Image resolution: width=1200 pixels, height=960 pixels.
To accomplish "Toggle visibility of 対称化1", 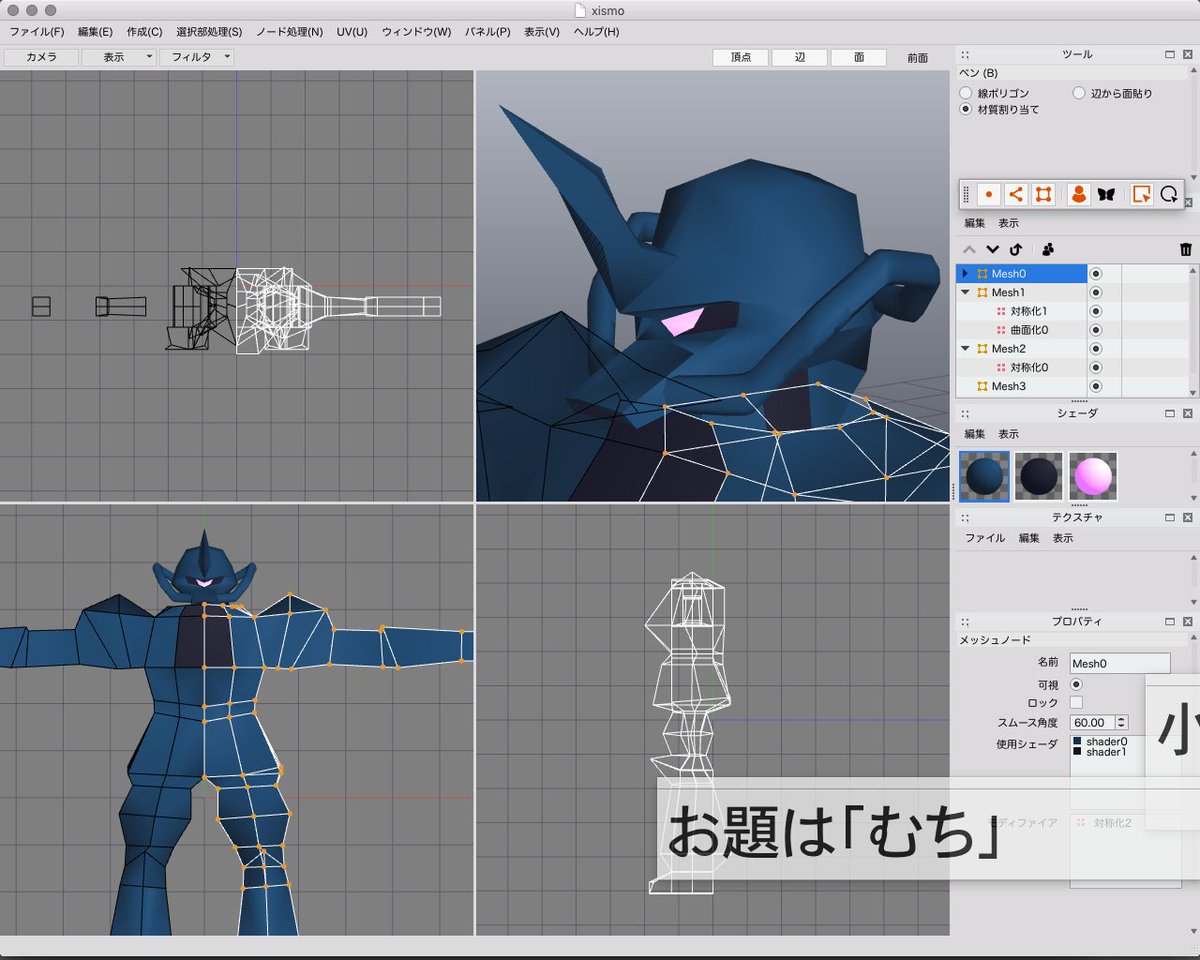I will point(1095,311).
